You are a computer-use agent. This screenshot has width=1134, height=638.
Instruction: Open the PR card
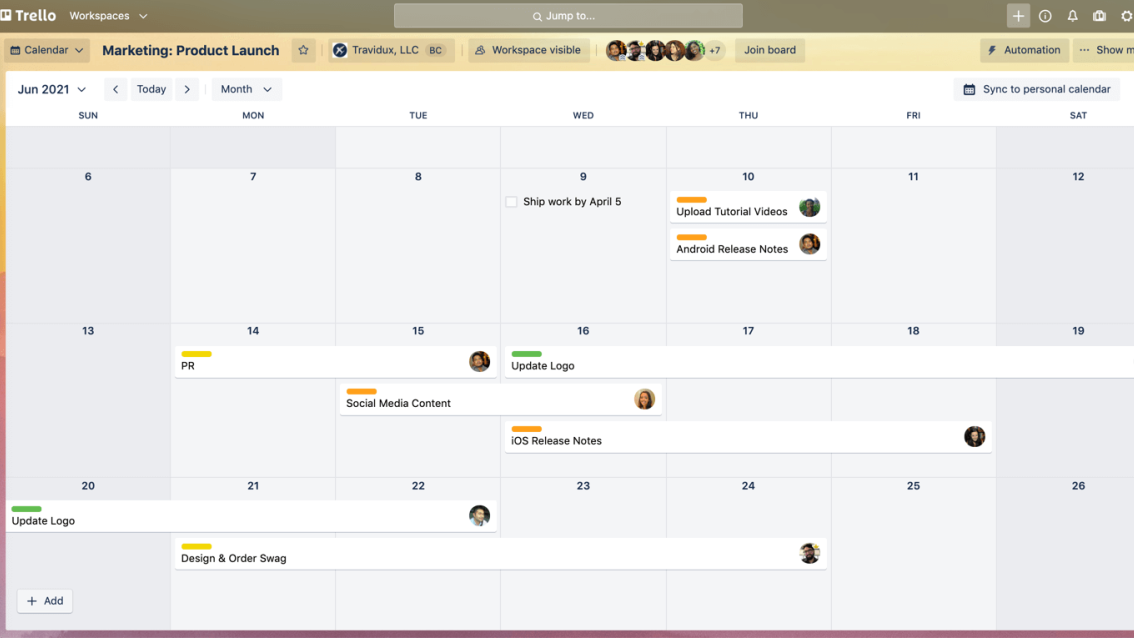pos(336,362)
